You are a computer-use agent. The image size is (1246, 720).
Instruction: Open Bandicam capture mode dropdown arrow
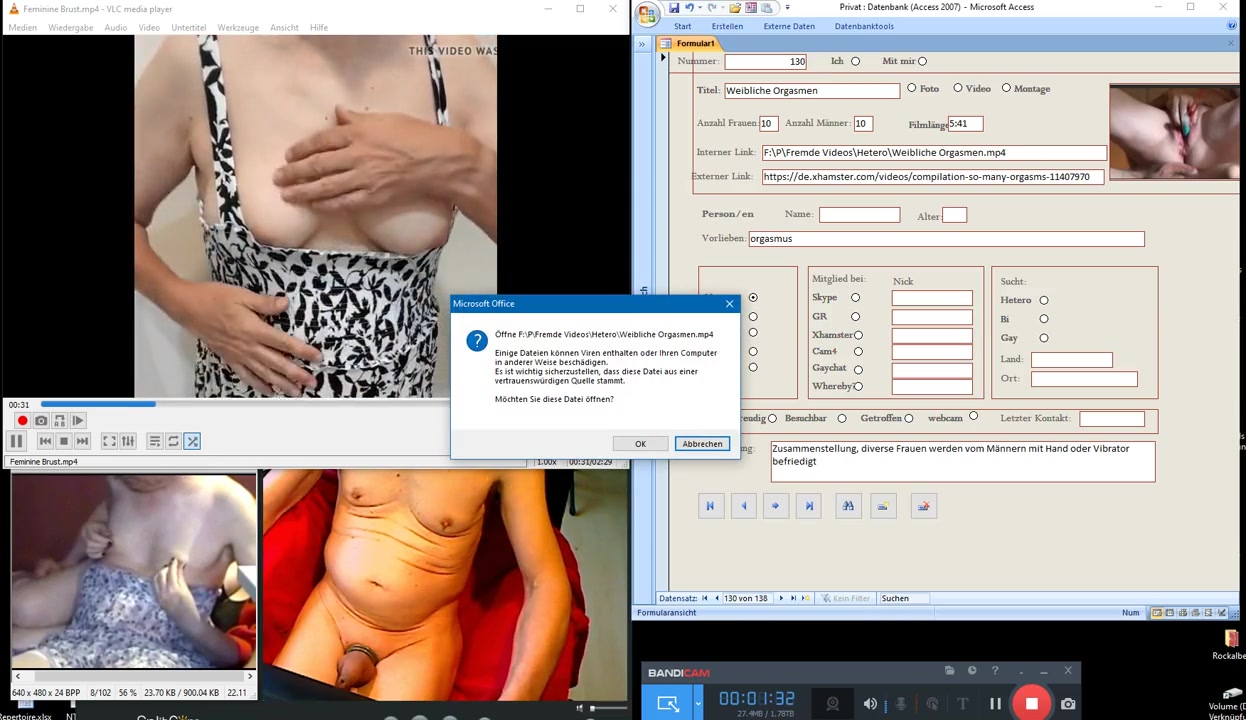(x=697, y=704)
